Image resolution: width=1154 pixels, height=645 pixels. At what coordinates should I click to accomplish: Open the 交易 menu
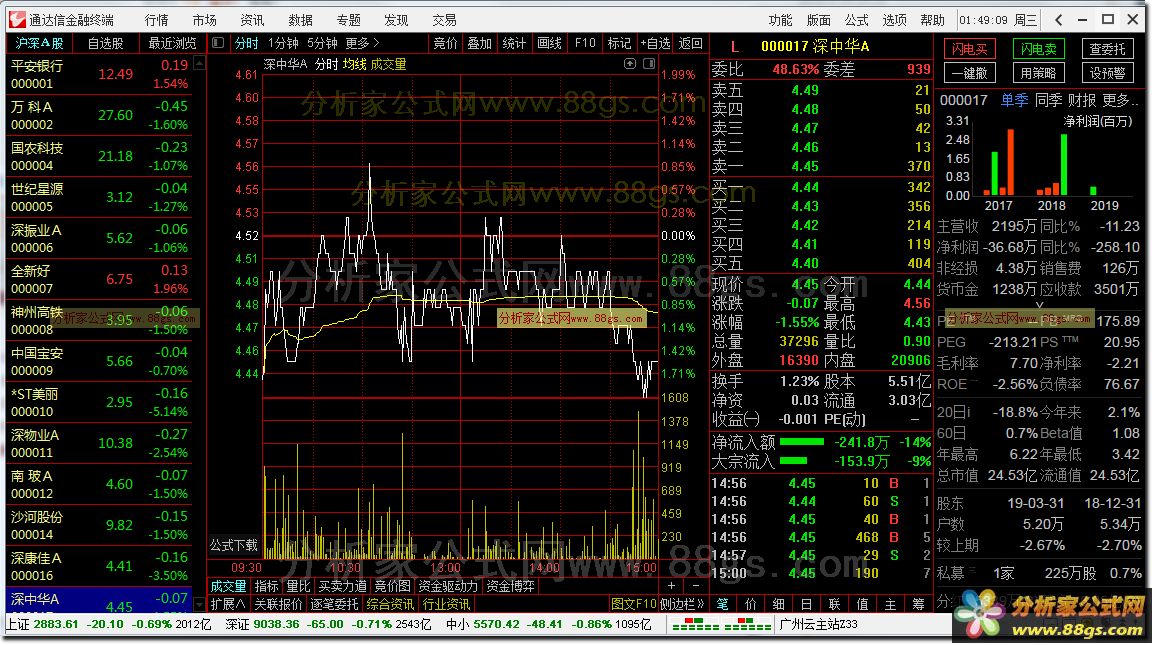(x=444, y=20)
